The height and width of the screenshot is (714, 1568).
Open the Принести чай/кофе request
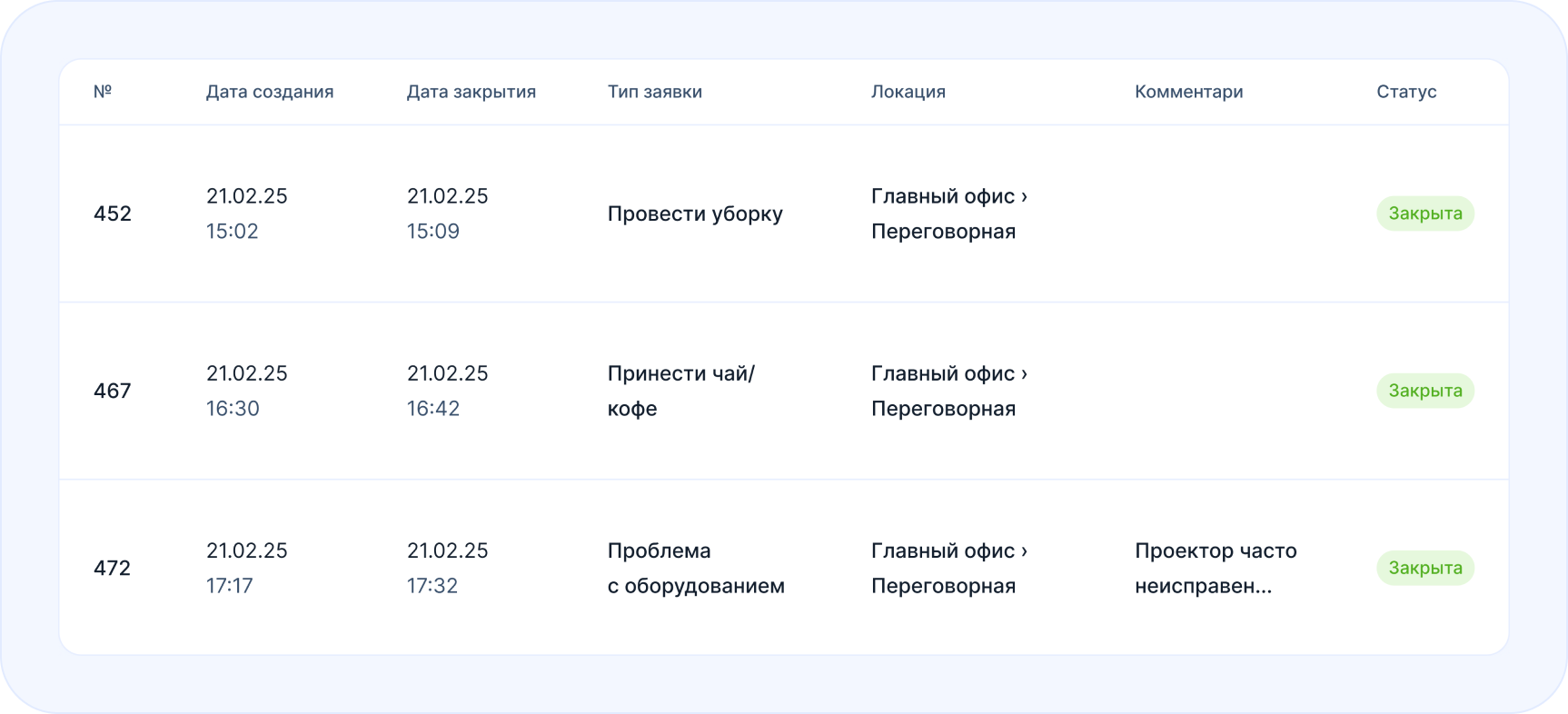[x=681, y=390]
